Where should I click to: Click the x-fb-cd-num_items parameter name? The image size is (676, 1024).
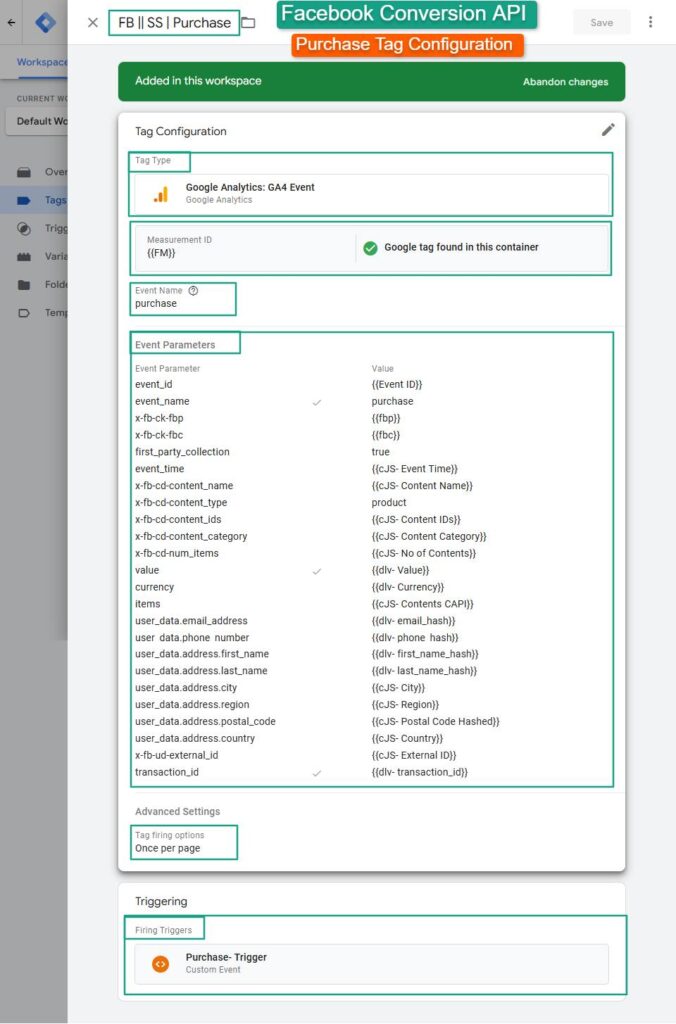[x=176, y=553]
